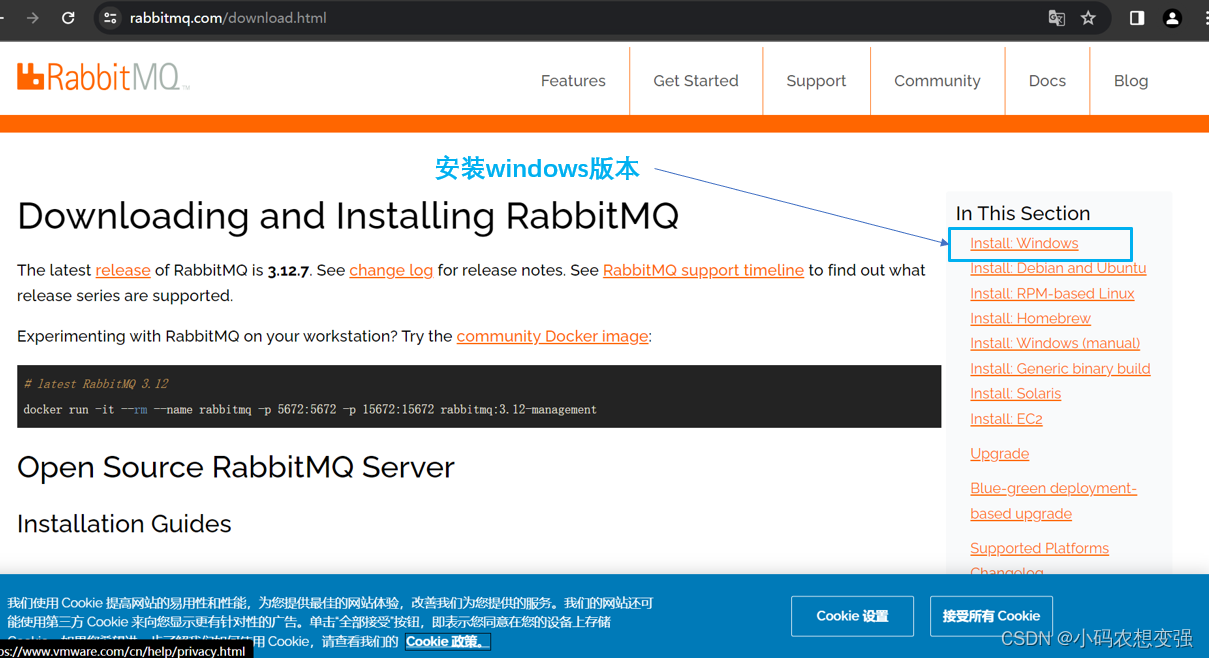The width and height of the screenshot is (1209, 658).
Task: Click the In This Section heading
Action: pyautogui.click(x=1023, y=213)
